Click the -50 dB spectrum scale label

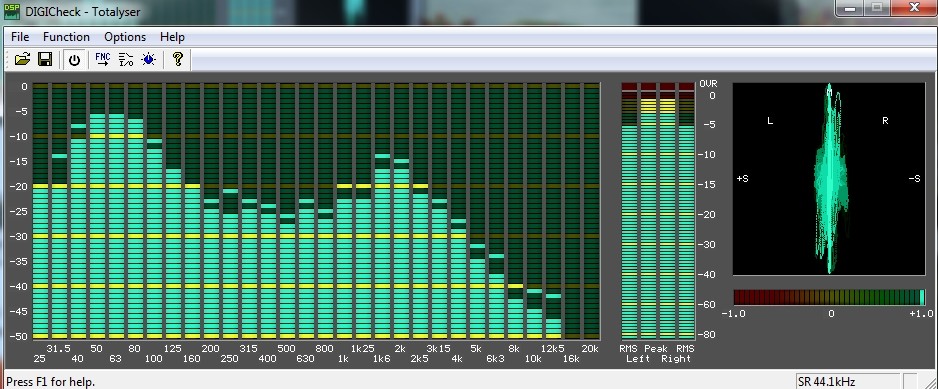[20, 336]
